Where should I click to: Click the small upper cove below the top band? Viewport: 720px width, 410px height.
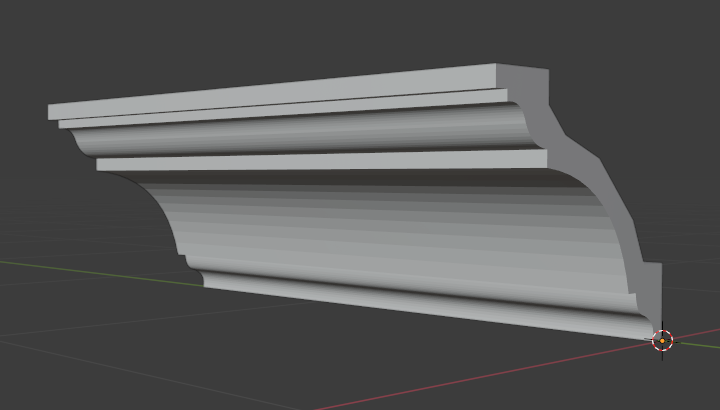point(300,135)
